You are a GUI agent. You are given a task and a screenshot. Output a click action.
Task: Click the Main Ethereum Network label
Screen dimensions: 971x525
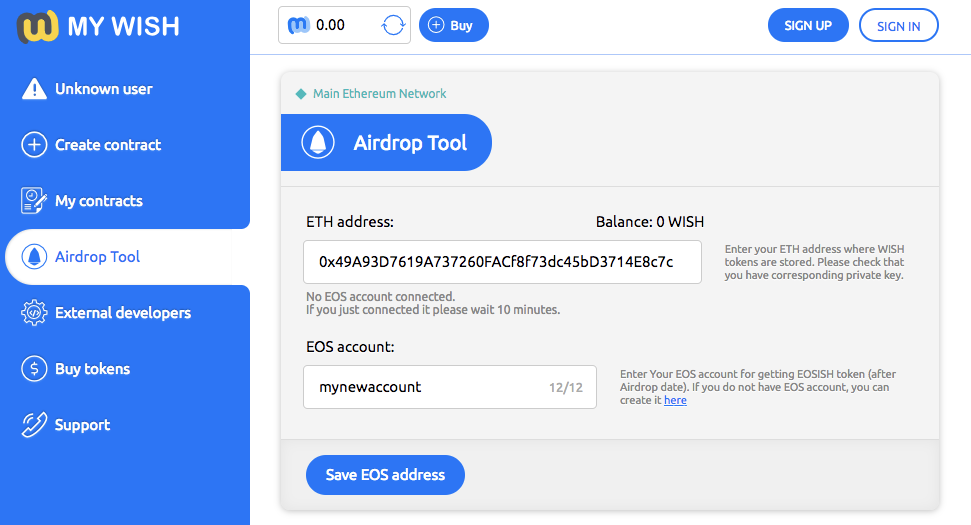point(380,94)
